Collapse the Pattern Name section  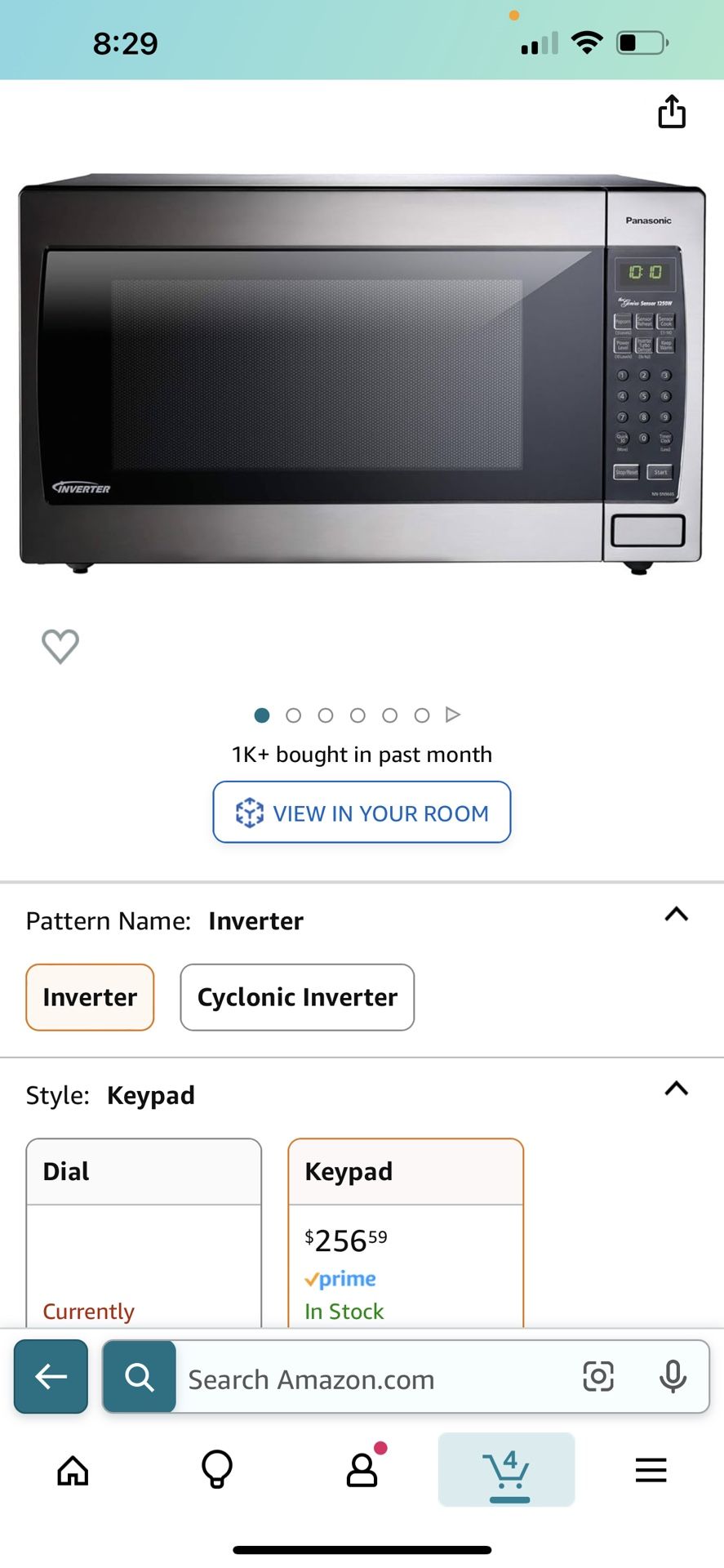pos(676,915)
